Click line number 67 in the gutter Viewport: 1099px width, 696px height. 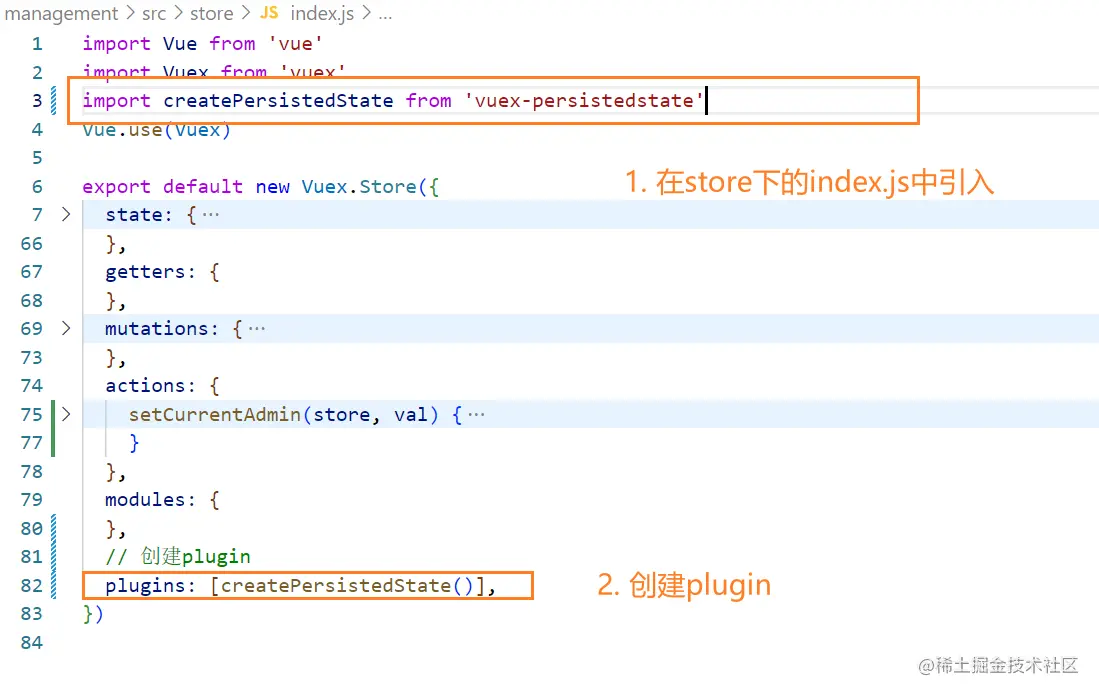tap(32, 272)
